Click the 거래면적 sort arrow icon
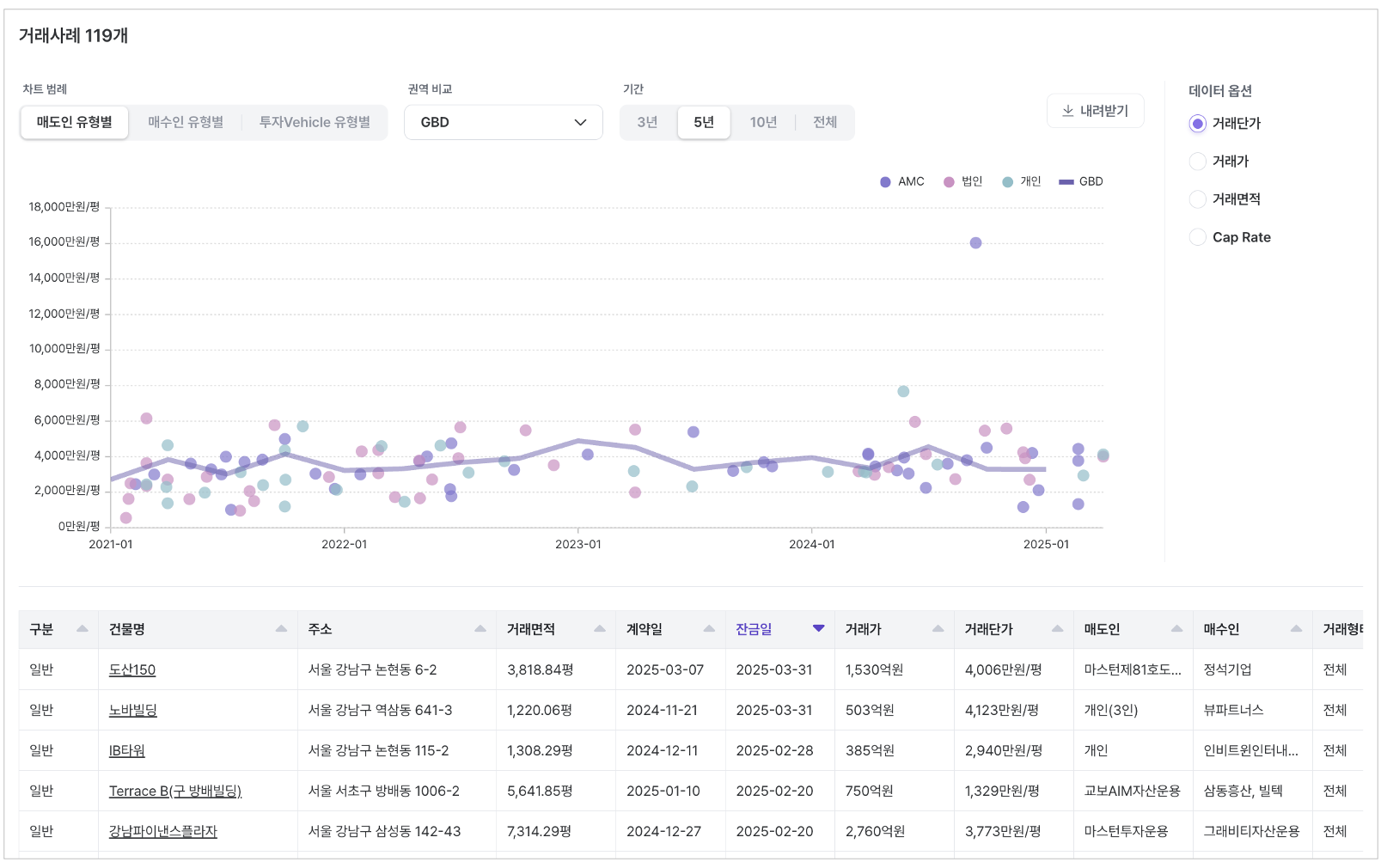The width and height of the screenshot is (1387, 868). coord(600,629)
